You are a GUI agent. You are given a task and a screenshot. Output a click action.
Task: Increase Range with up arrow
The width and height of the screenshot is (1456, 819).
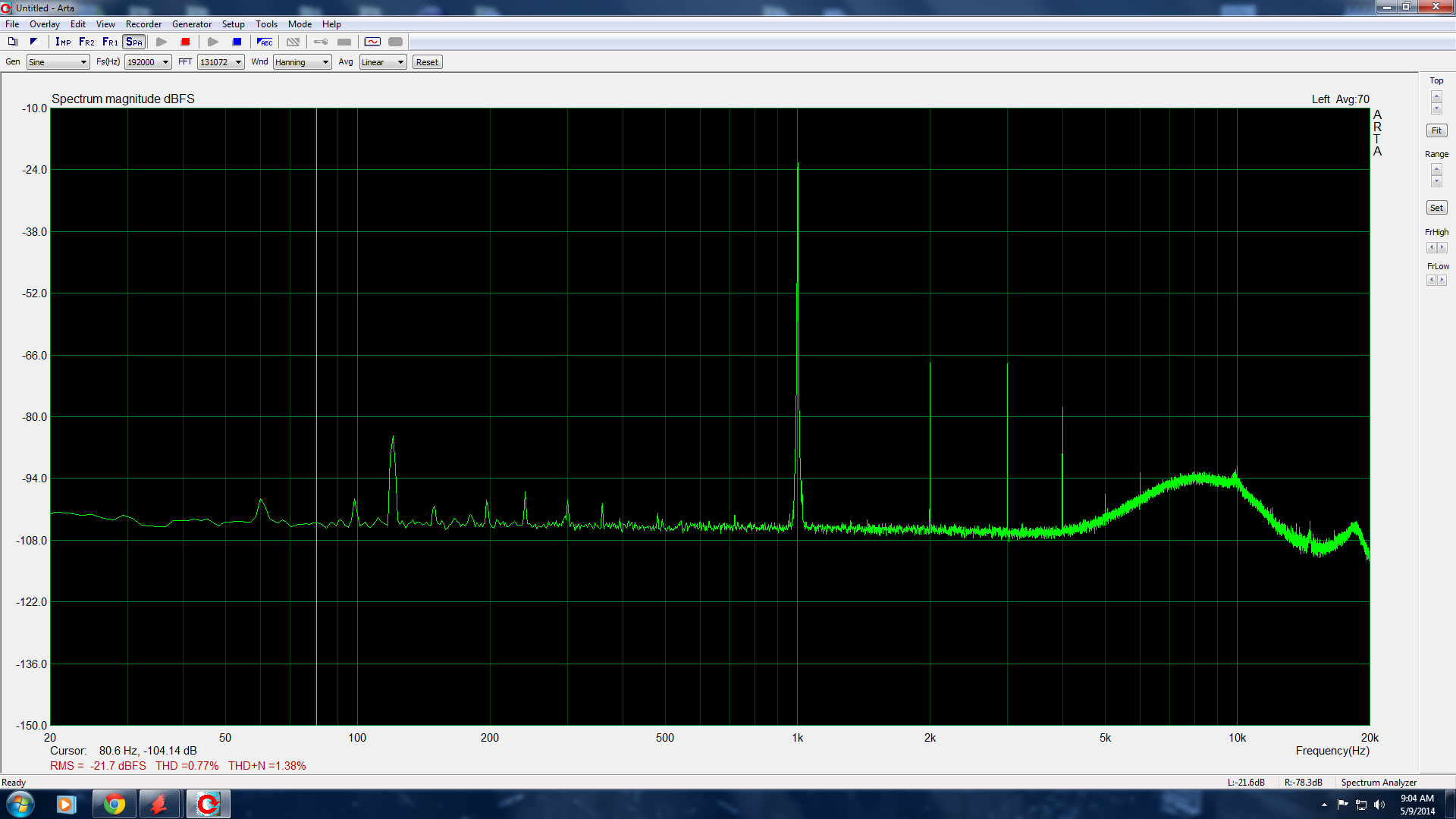coord(1436,169)
